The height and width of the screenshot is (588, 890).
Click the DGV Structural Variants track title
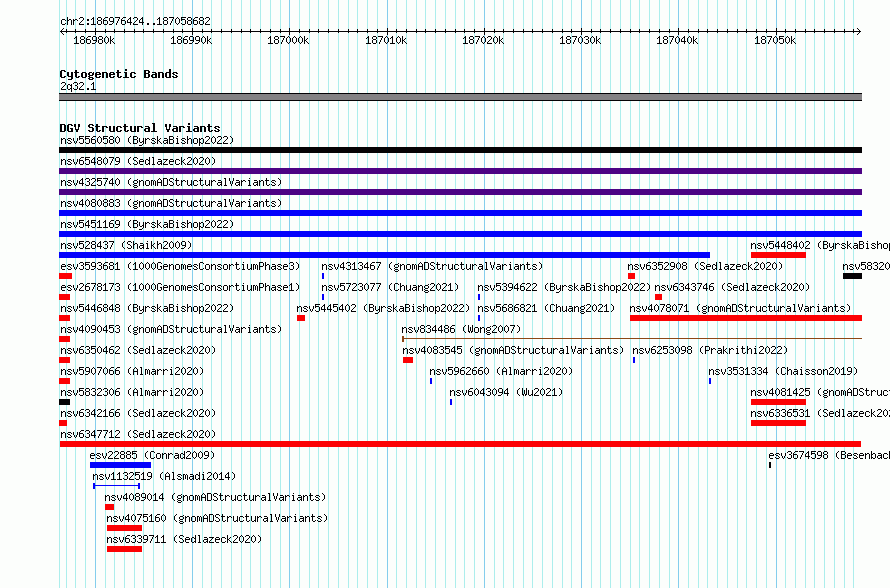pyautogui.click(x=140, y=128)
